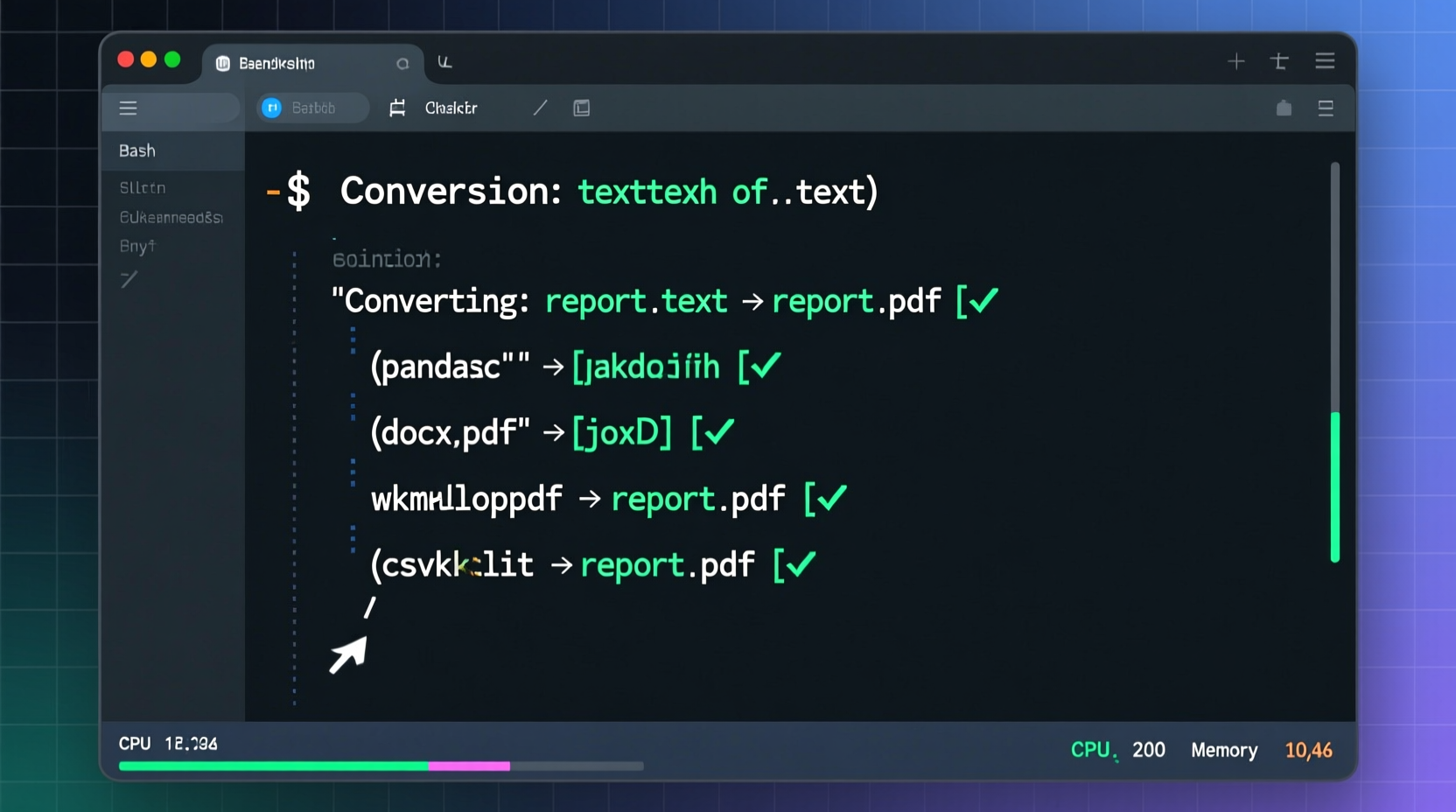
Task: Click the (csvkklit command text
Action: 451,564
